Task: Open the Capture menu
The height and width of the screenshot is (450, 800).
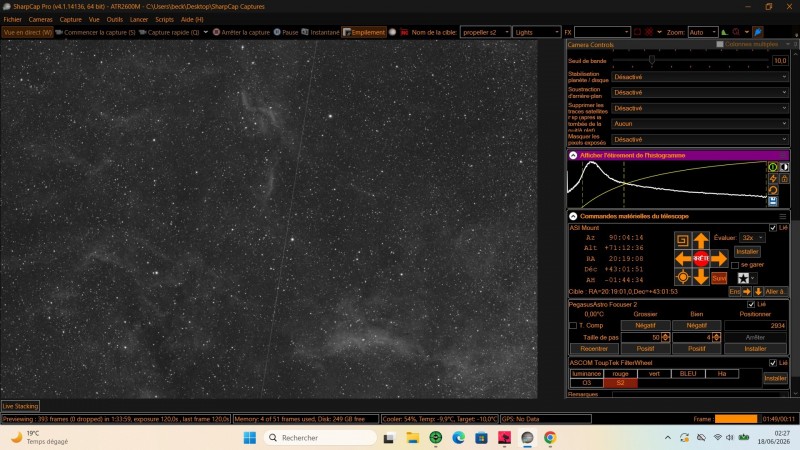Action: pos(70,19)
